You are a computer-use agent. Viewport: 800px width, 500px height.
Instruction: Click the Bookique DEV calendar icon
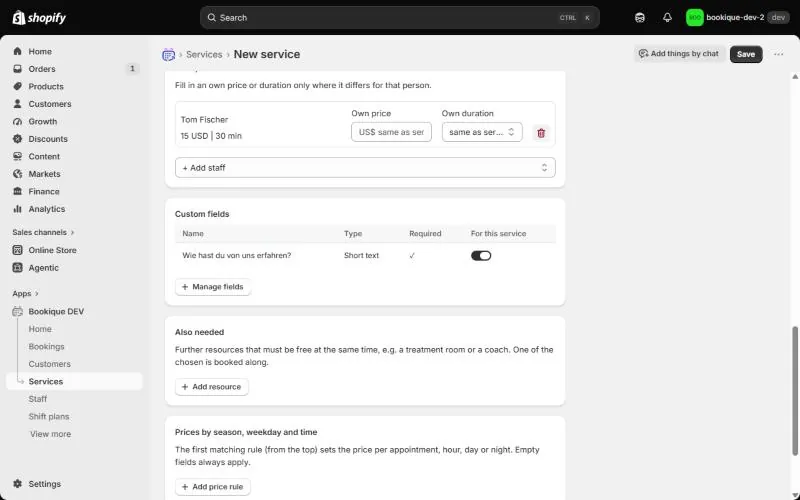pos(18,312)
